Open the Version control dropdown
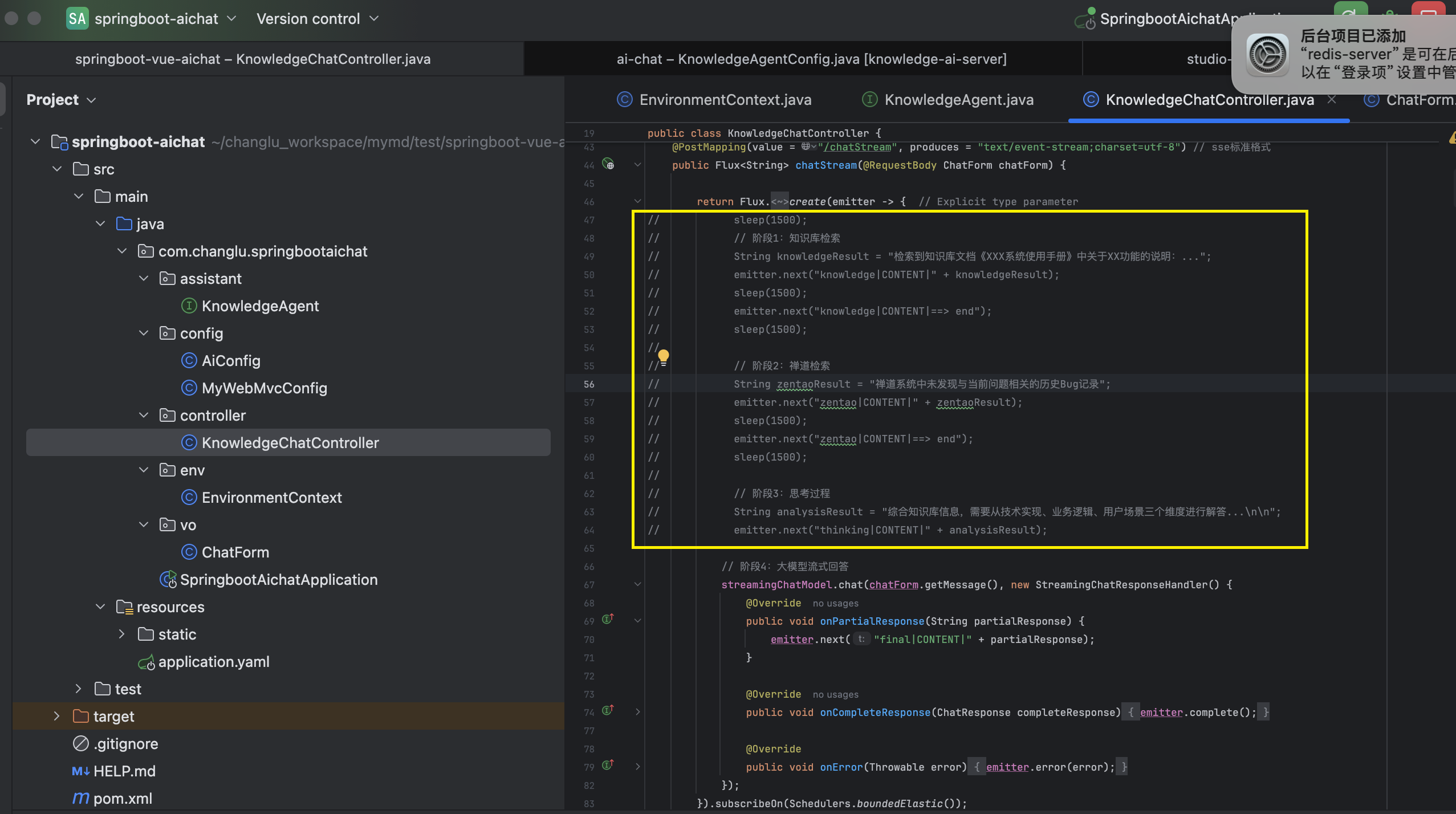1456x814 pixels. 318,19
